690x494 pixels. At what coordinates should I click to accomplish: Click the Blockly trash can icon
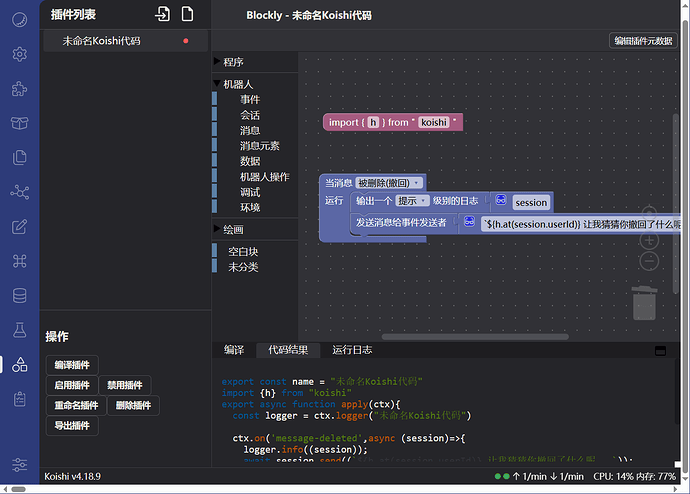point(645,303)
